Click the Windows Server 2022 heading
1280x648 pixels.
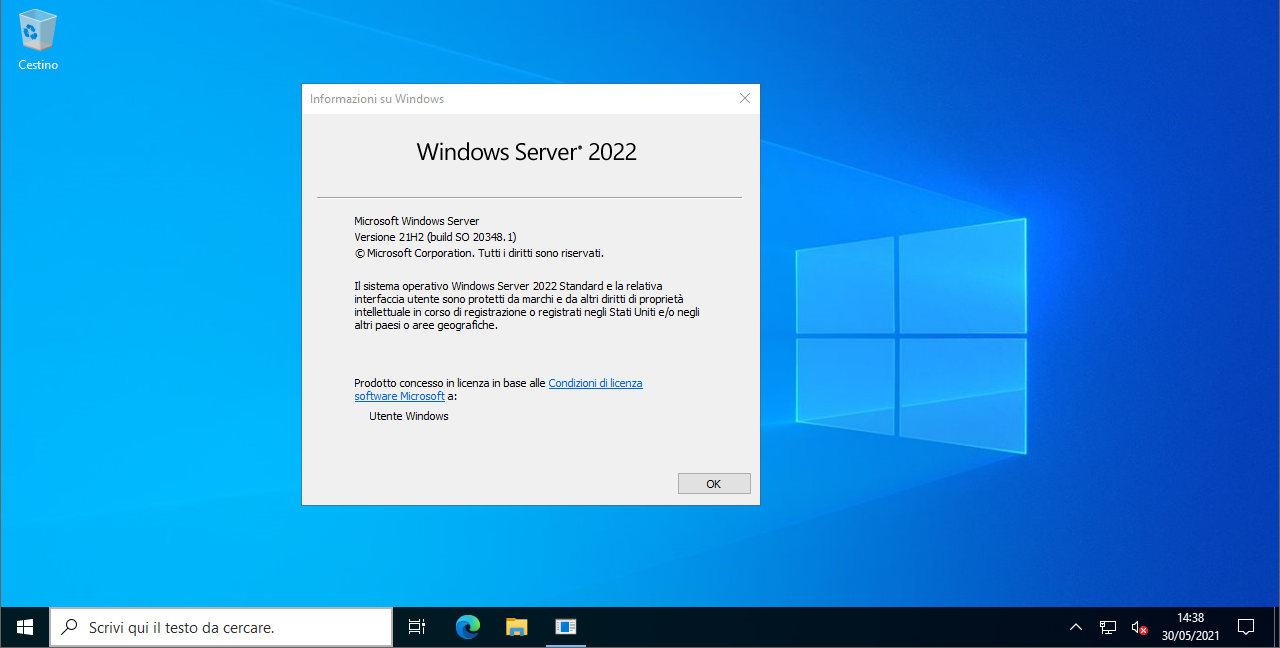pos(526,152)
